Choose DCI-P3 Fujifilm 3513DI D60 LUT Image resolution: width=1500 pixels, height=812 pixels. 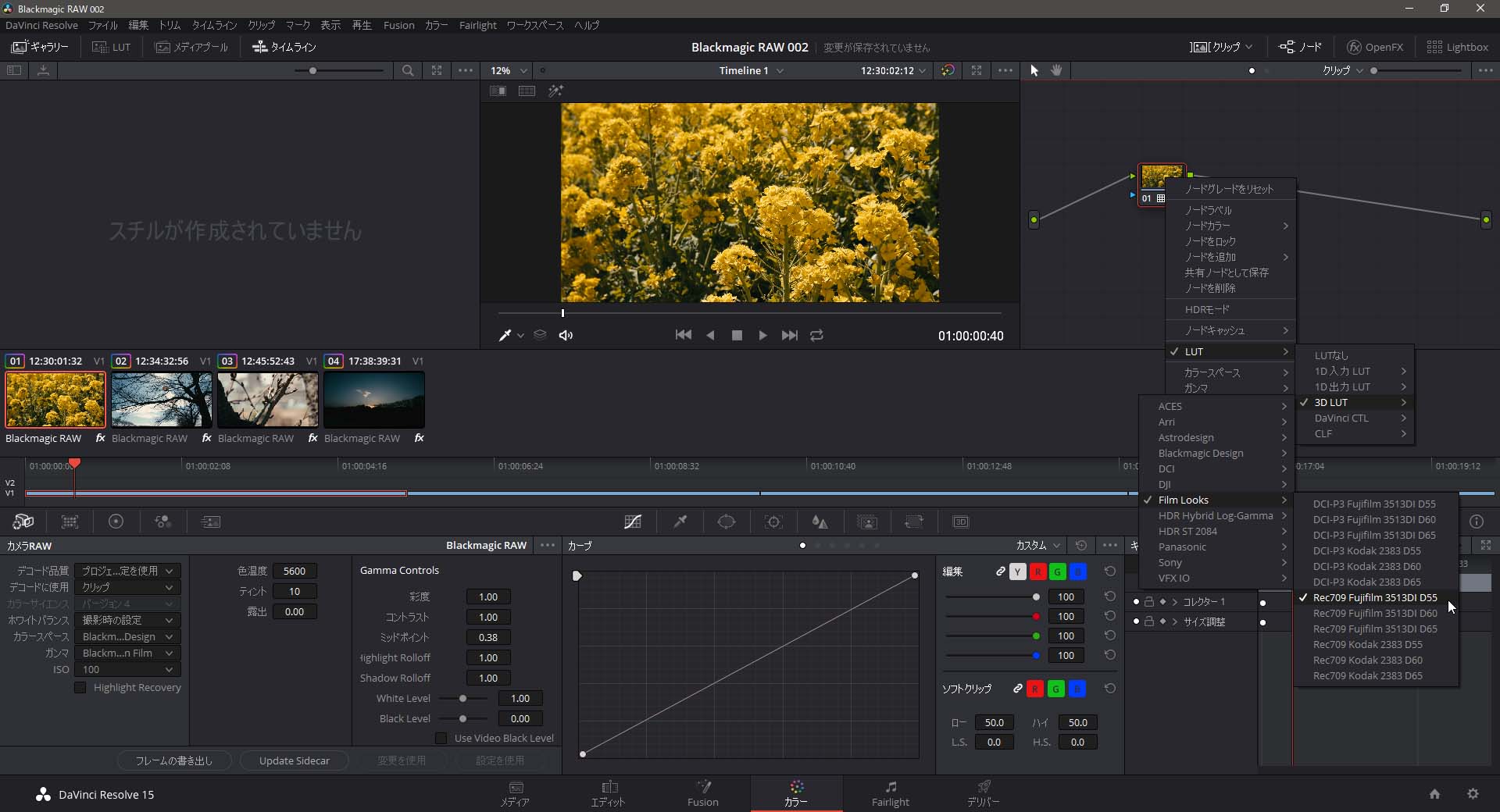pyautogui.click(x=1376, y=519)
